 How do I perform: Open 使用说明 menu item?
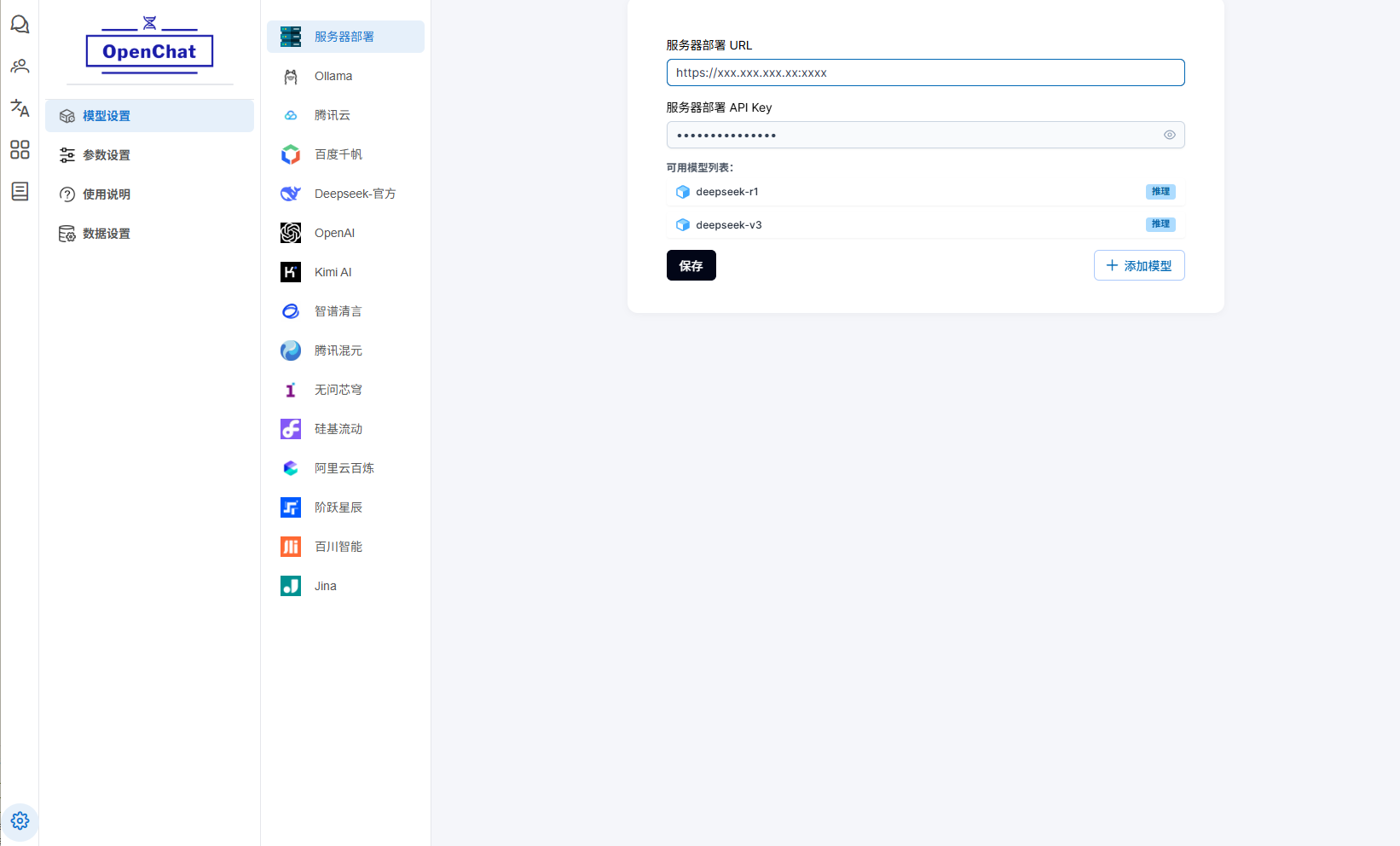150,194
